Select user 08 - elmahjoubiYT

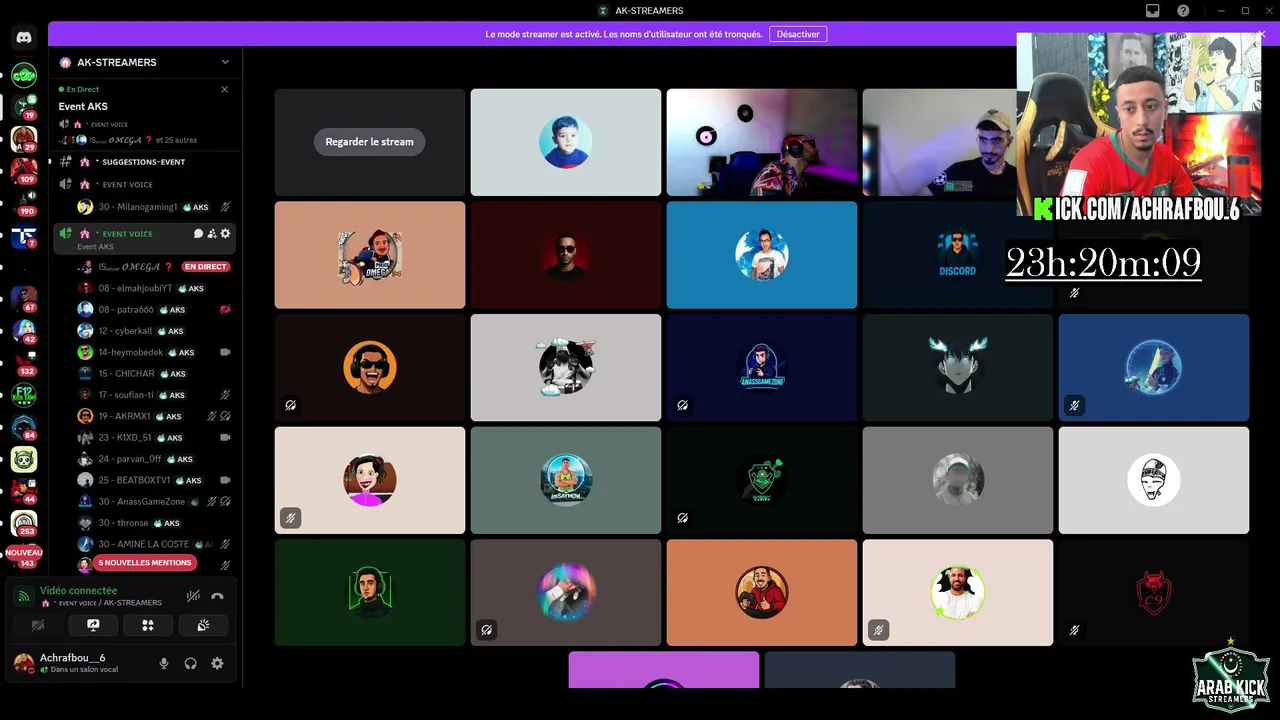click(153, 288)
